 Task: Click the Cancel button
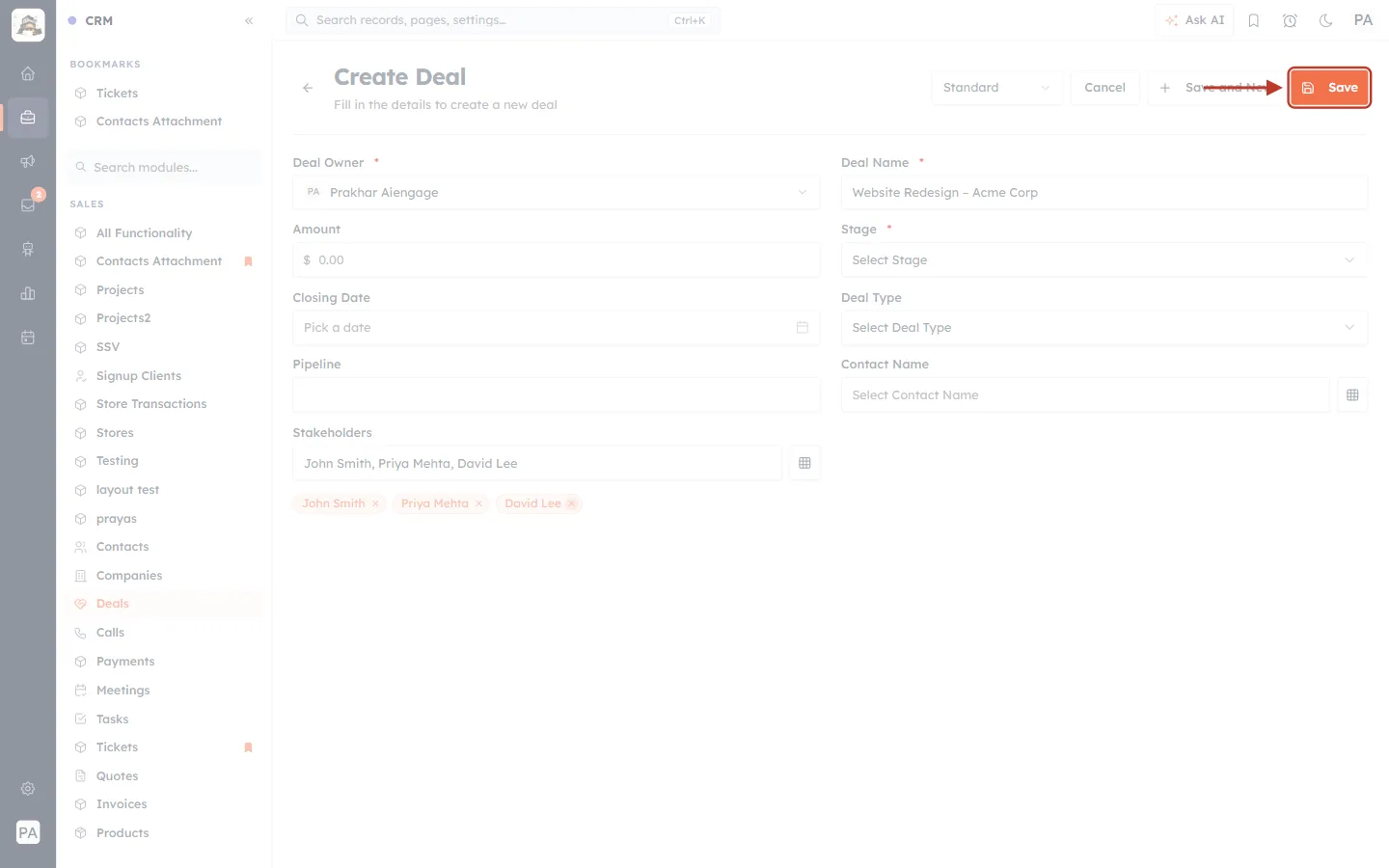point(1104,88)
